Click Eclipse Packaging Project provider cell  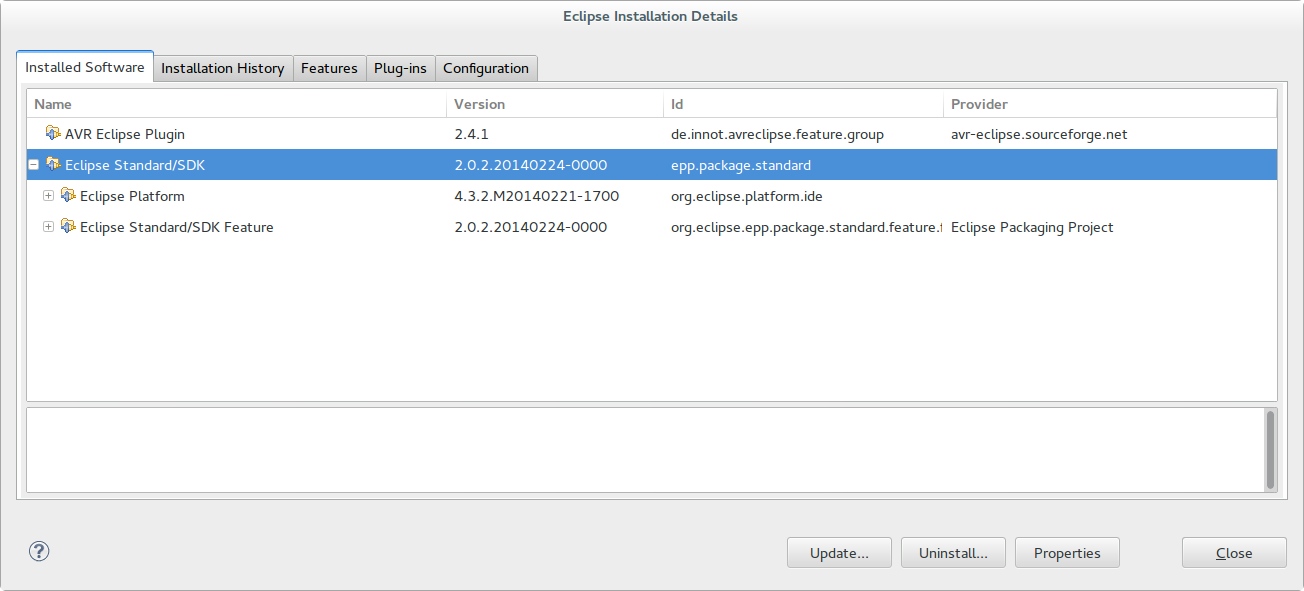point(1032,227)
